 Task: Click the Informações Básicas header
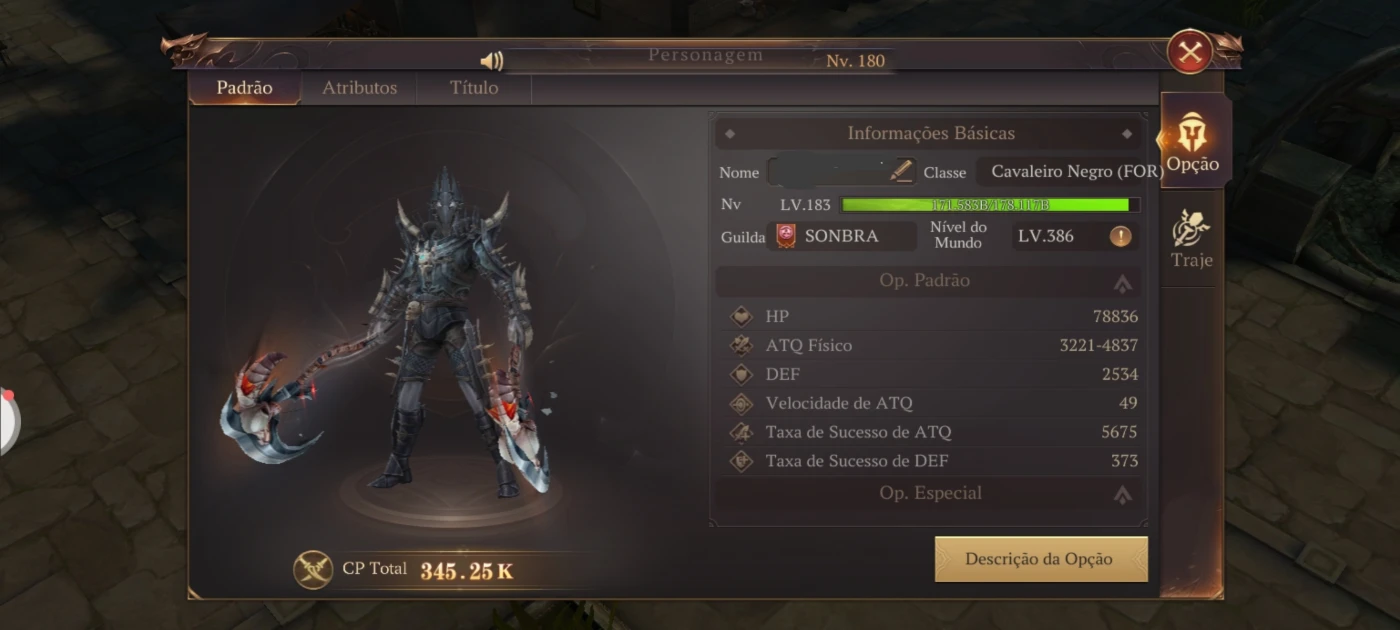click(x=930, y=133)
